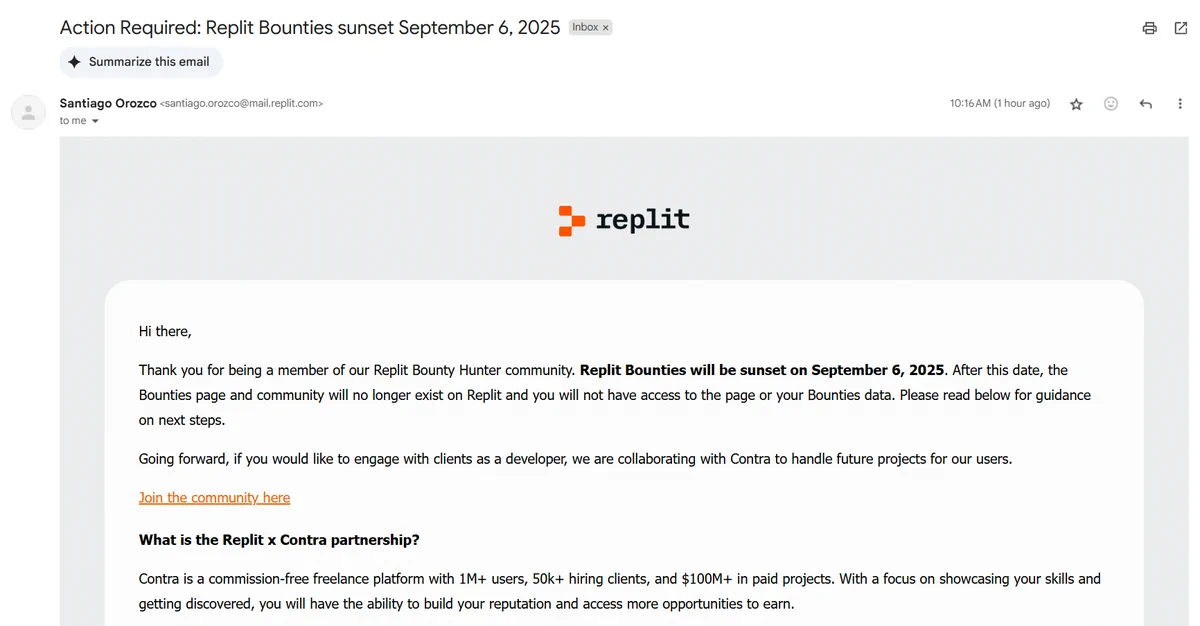Image resolution: width=1200 pixels, height=626 pixels.
Task: Click the sparkle icon beside Summarize
Action: tap(75, 62)
